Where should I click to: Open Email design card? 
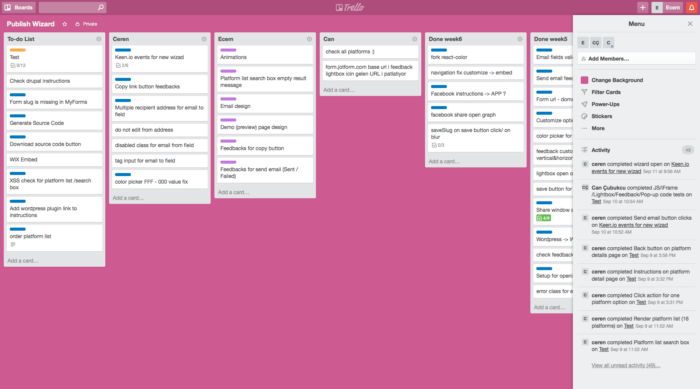tap(265, 103)
